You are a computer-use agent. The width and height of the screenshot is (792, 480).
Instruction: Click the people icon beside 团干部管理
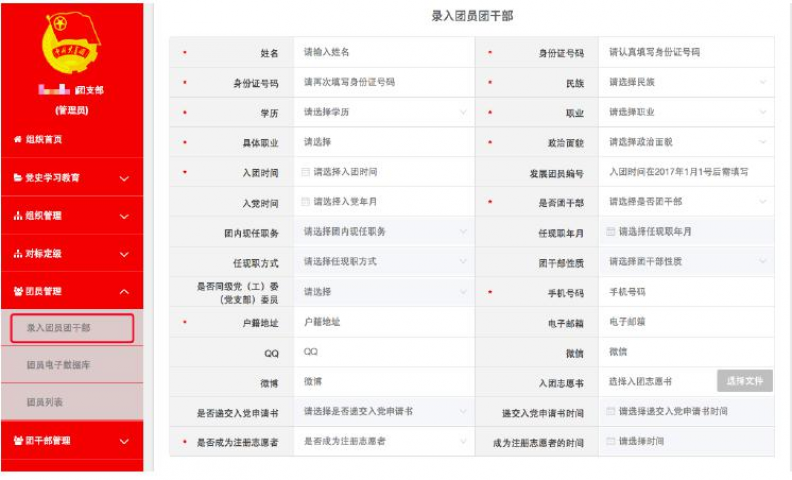point(17,440)
